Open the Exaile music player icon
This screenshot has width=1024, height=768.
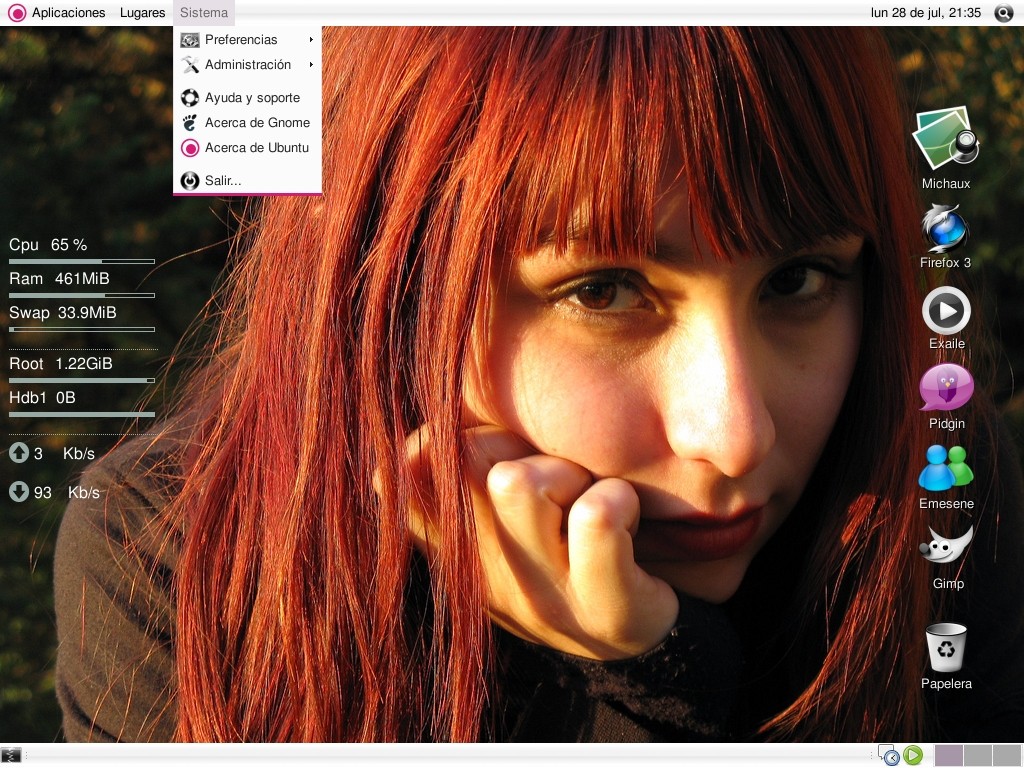click(x=946, y=310)
